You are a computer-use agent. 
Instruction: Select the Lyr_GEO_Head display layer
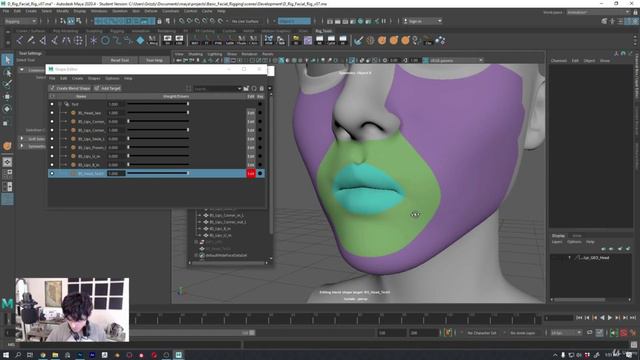pos(591,258)
